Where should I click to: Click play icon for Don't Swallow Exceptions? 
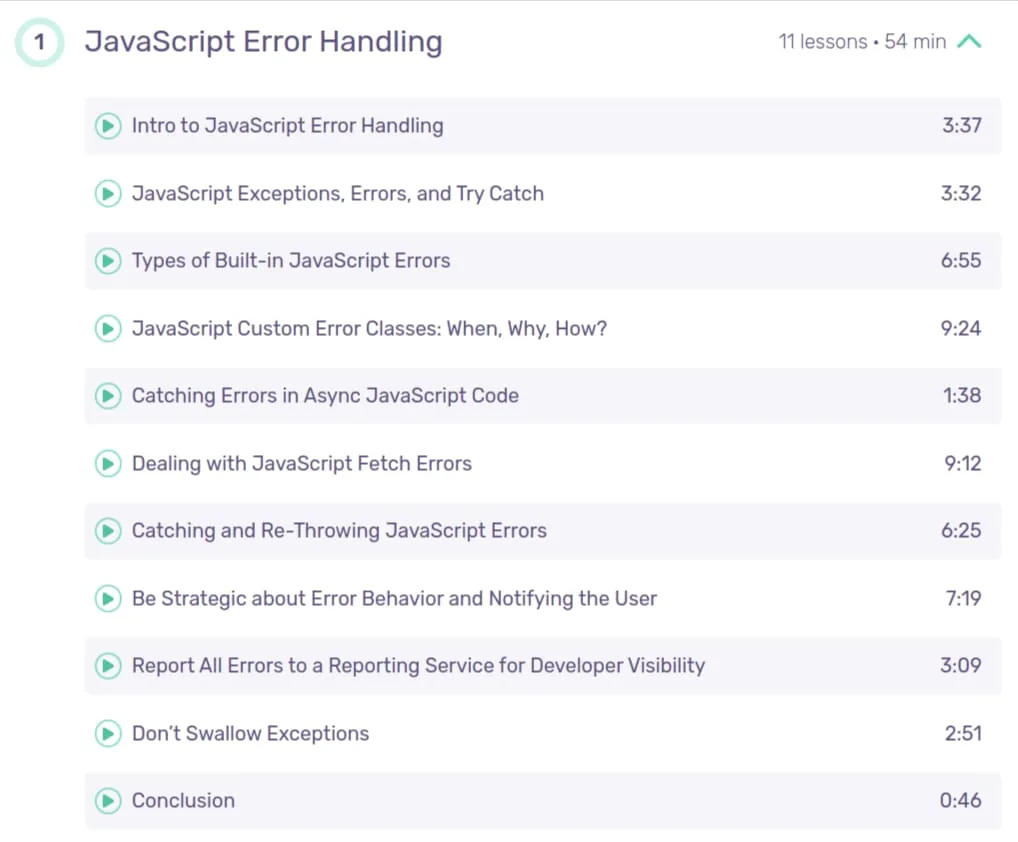[x=108, y=734]
